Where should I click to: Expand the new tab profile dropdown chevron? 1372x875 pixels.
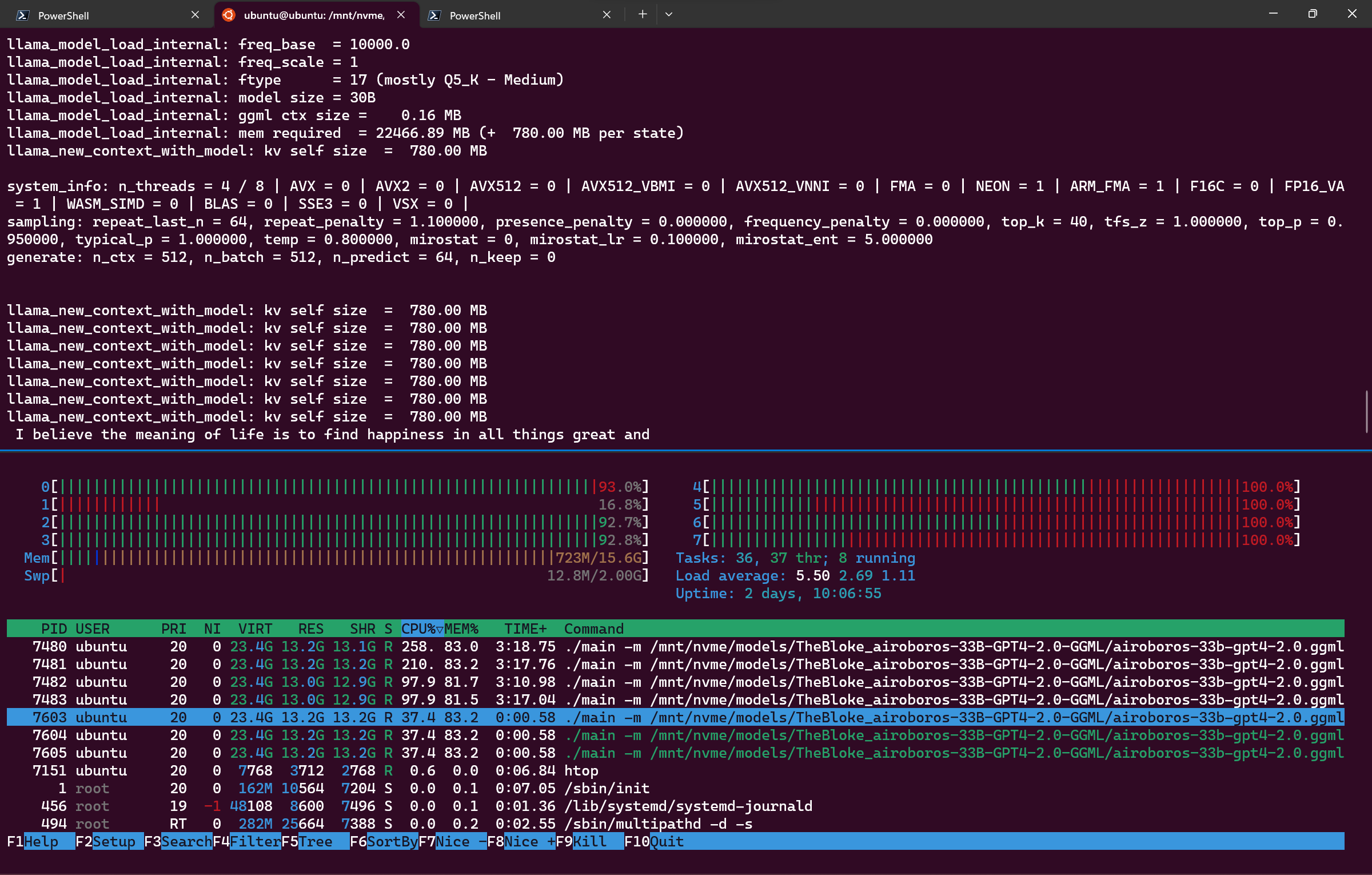click(668, 14)
